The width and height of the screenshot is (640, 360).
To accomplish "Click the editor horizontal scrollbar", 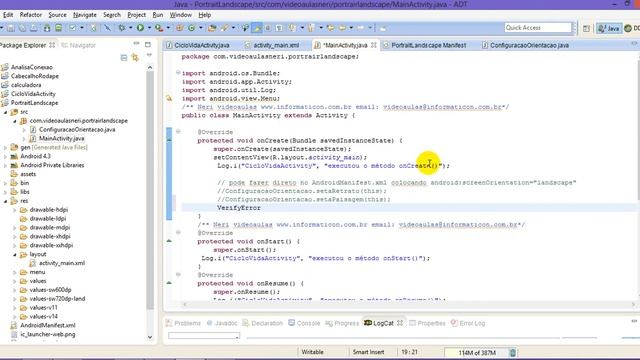I will coord(409,304).
